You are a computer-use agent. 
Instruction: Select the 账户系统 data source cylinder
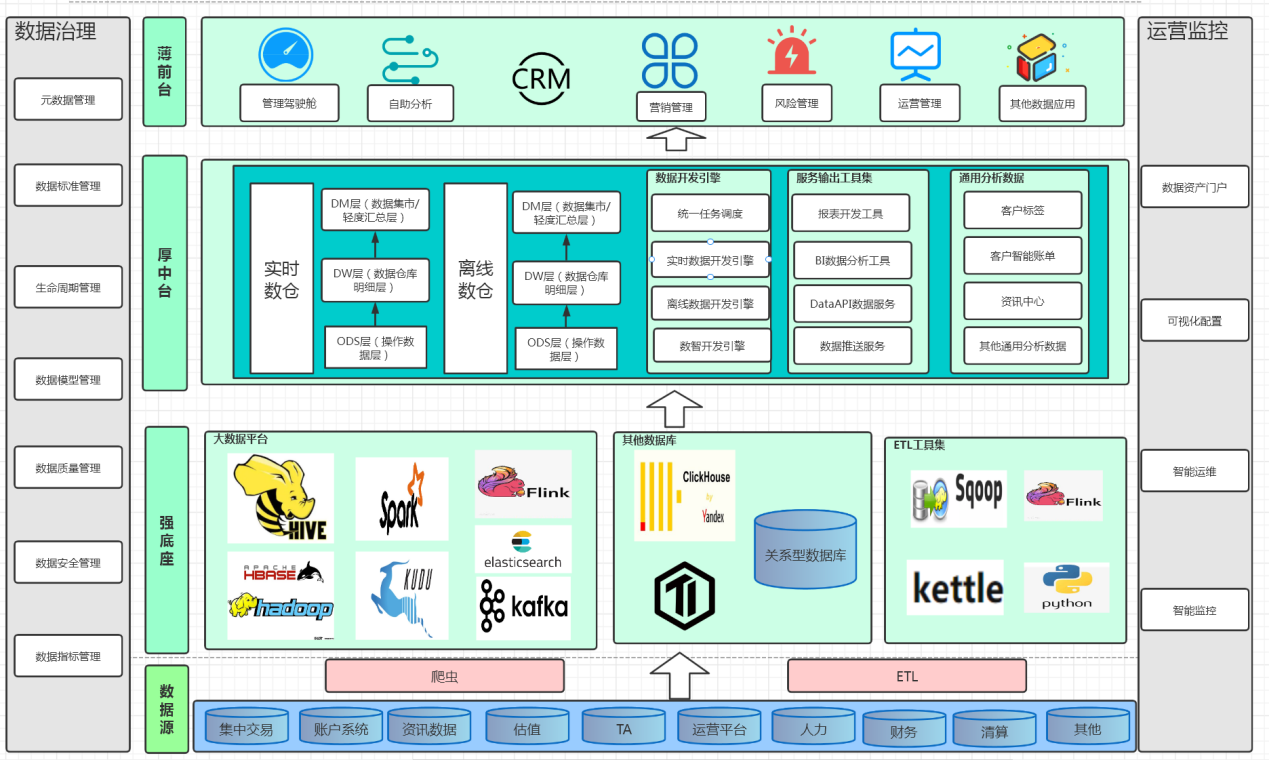[341, 727]
